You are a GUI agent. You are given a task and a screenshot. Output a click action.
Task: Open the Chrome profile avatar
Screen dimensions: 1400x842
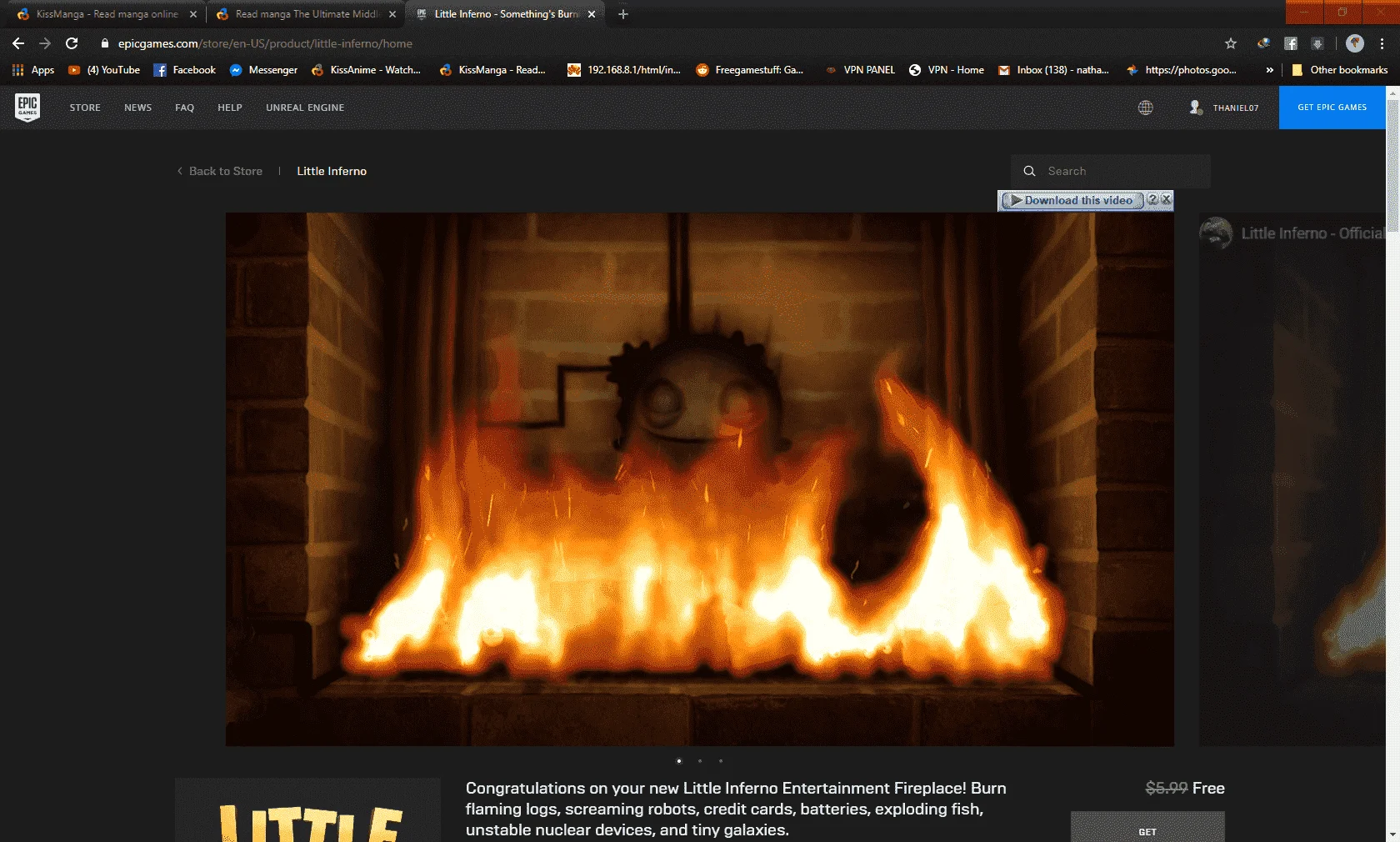click(x=1355, y=43)
